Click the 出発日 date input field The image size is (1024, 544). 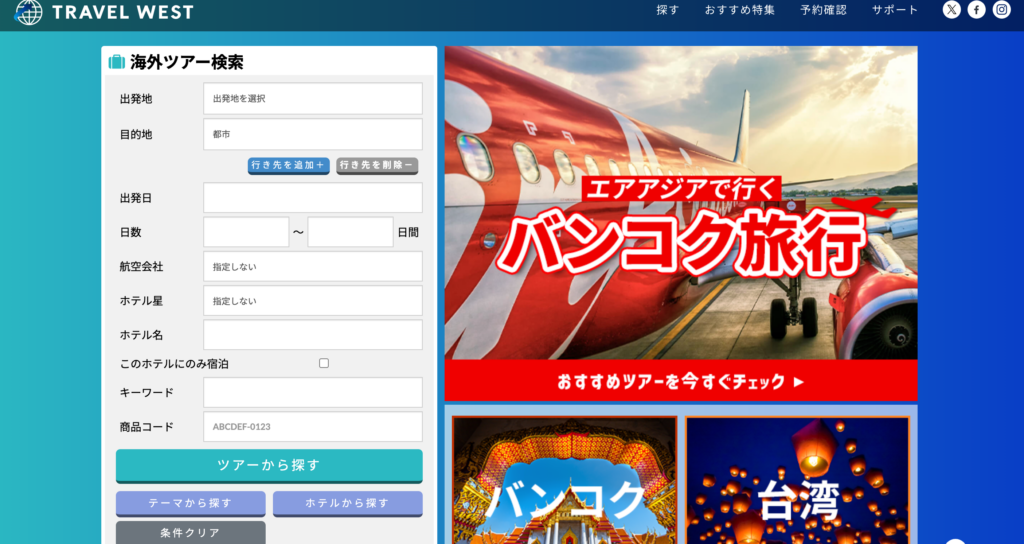(x=312, y=198)
